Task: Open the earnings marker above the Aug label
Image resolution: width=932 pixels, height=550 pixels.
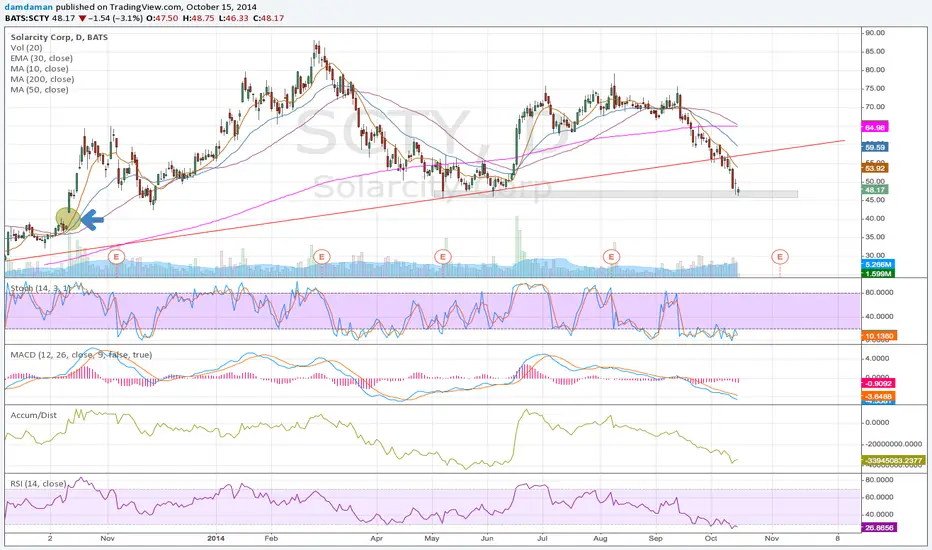Action: click(611, 257)
